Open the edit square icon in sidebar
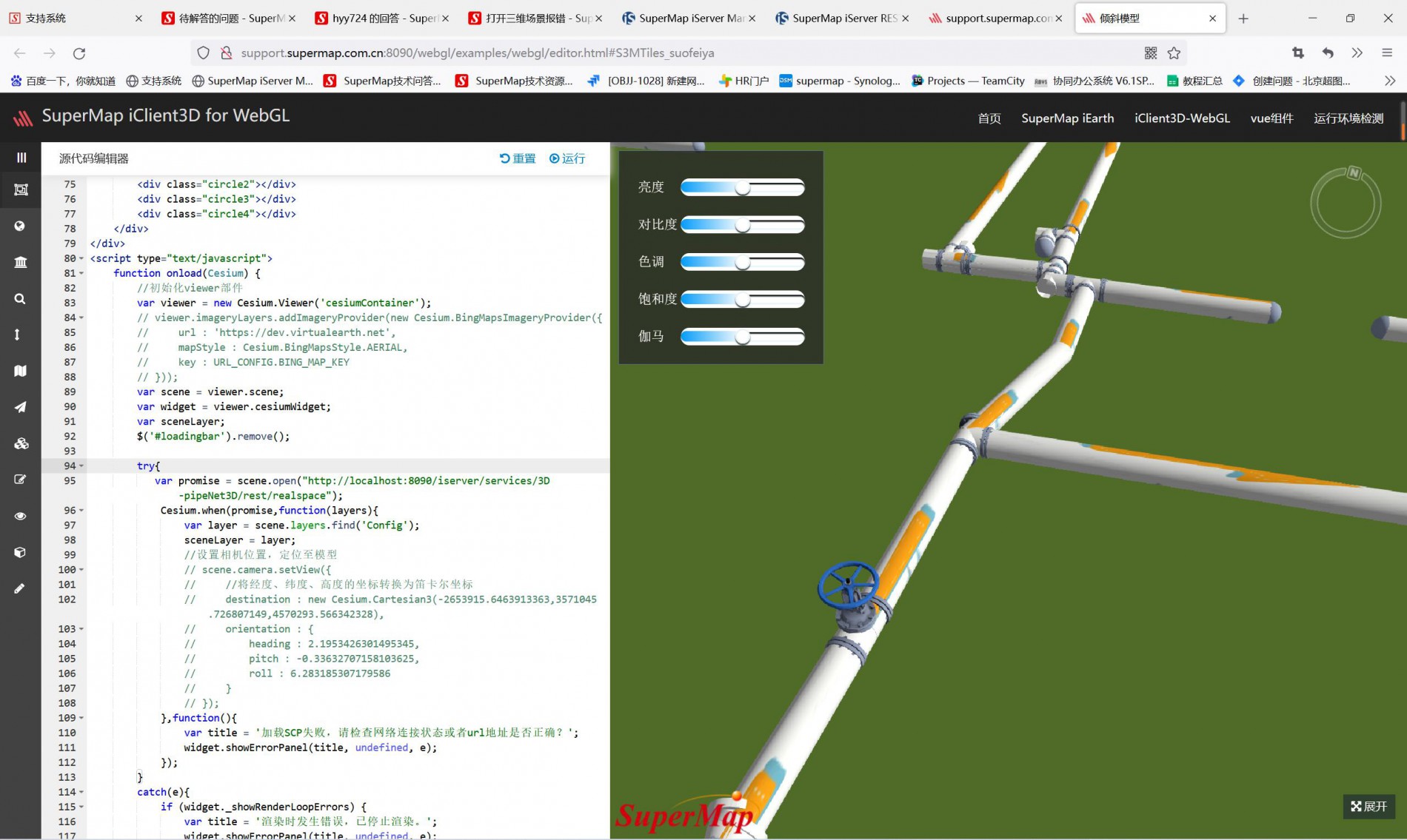Screen dimensions: 1407x840 21,480
